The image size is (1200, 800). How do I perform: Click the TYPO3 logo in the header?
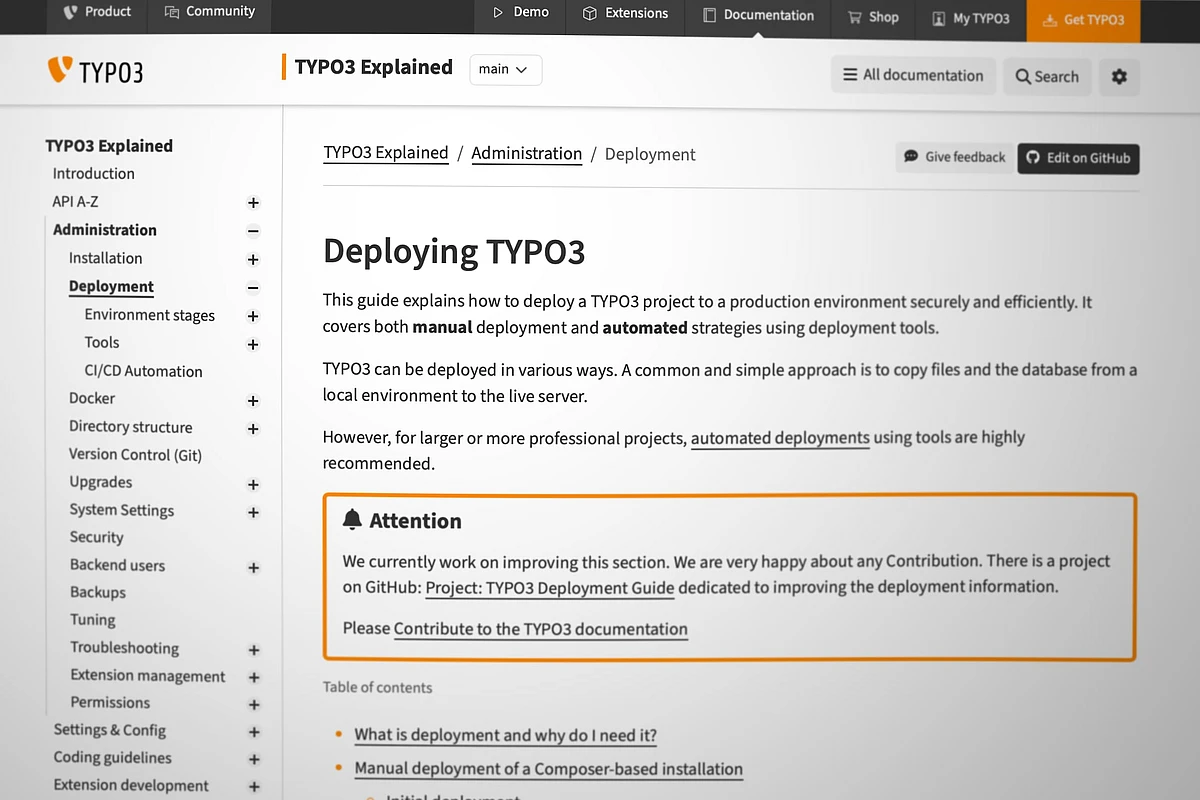pyautogui.click(x=95, y=72)
